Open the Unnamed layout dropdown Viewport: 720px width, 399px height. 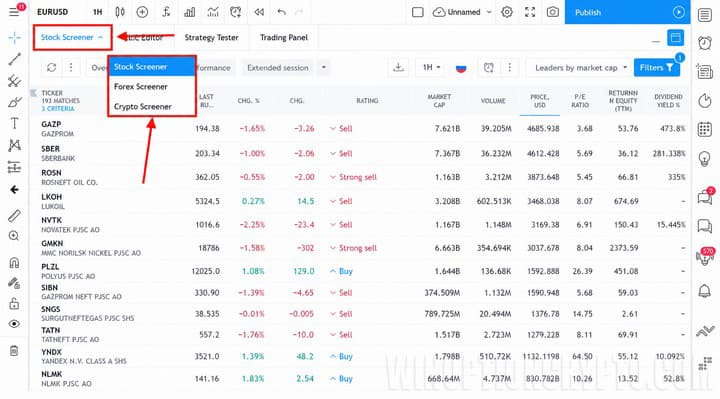coord(463,12)
